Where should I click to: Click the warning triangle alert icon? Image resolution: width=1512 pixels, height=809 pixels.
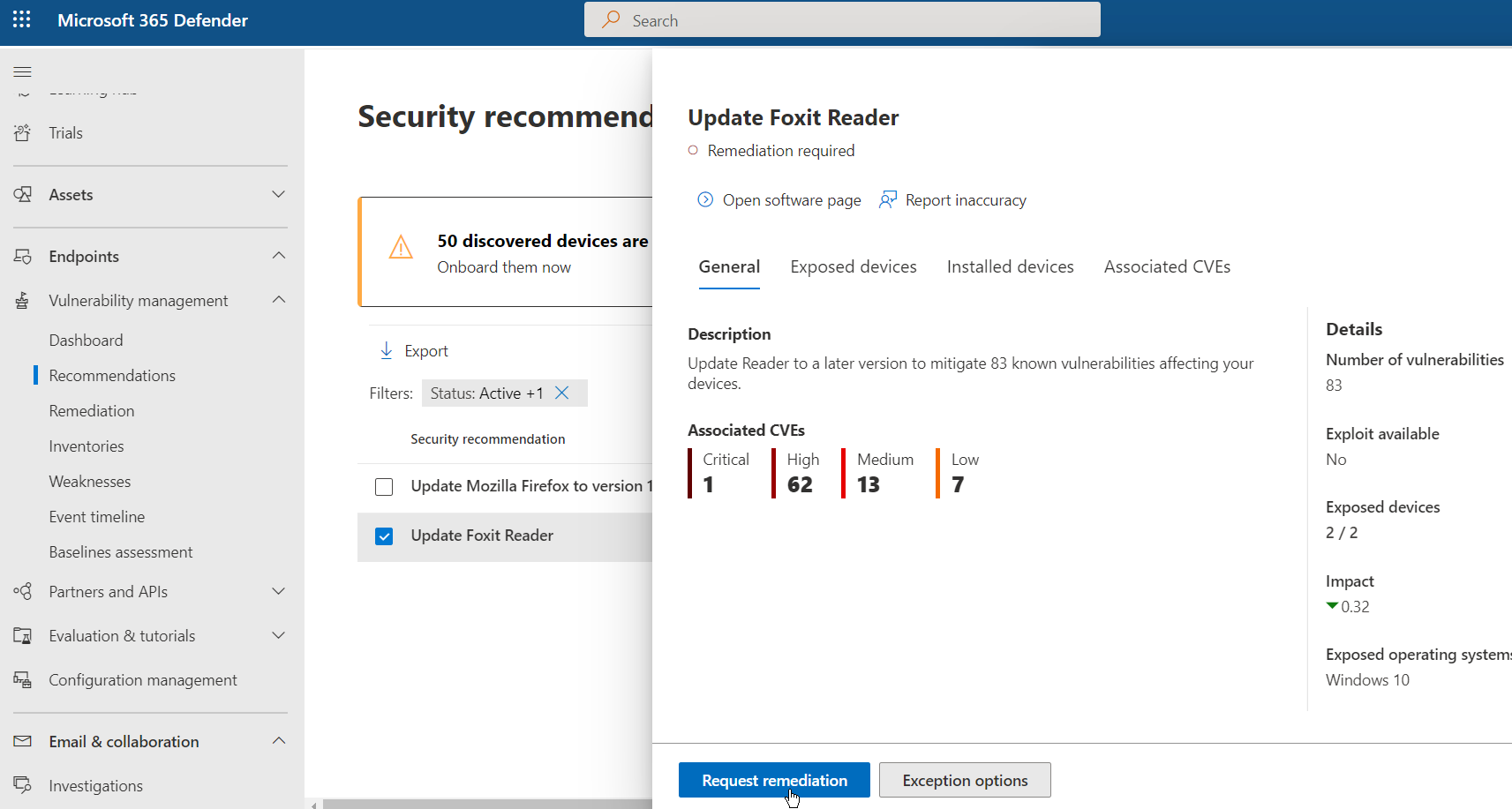pos(401,248)
